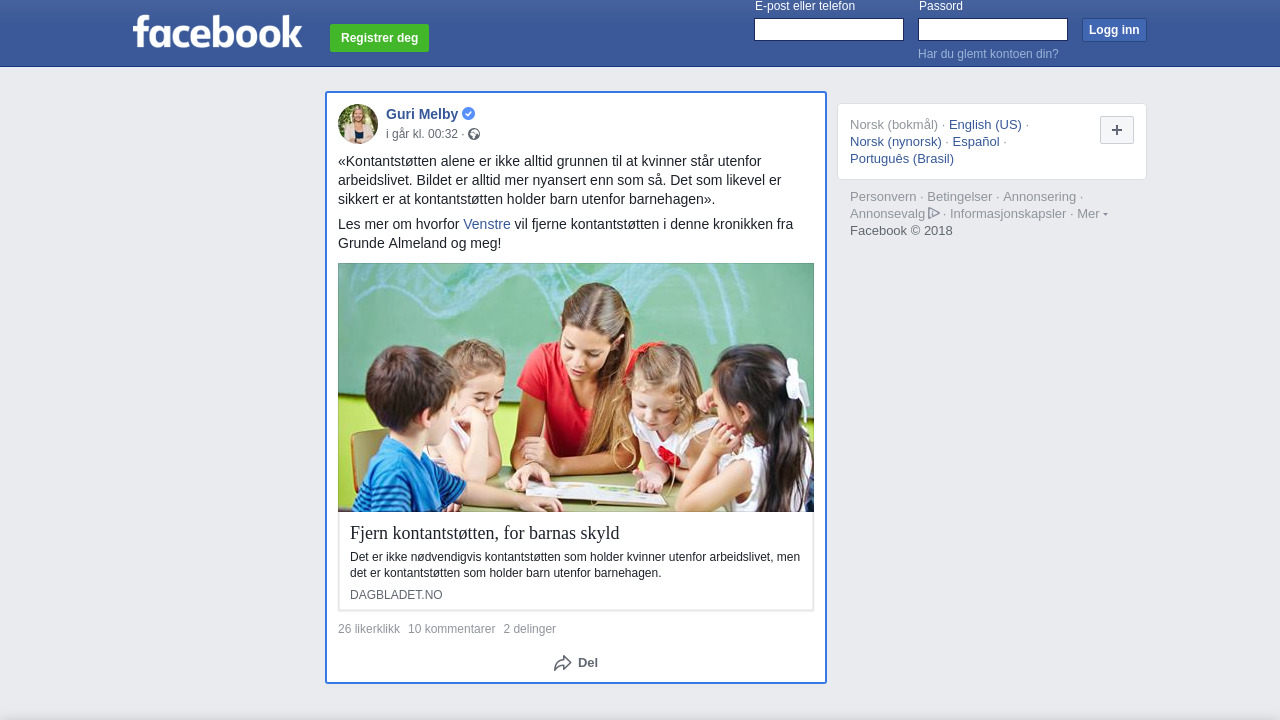The height and width of the screenshot is (720, 1280).
Task: Open the Venstre page link
Action: point(487,224)
